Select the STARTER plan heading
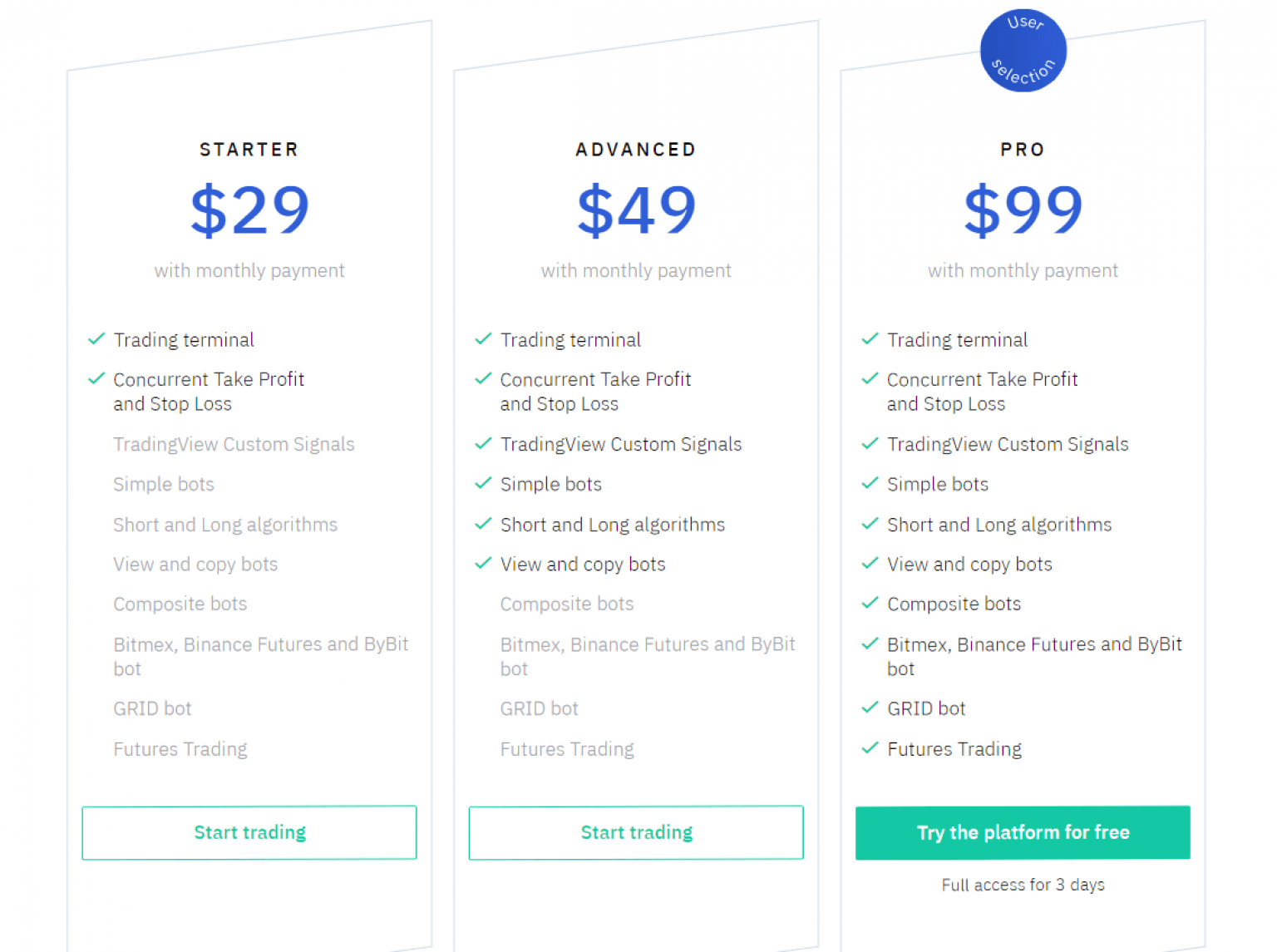The width and height of the screenshot is (1277, 952). click(x=249, y=150)
